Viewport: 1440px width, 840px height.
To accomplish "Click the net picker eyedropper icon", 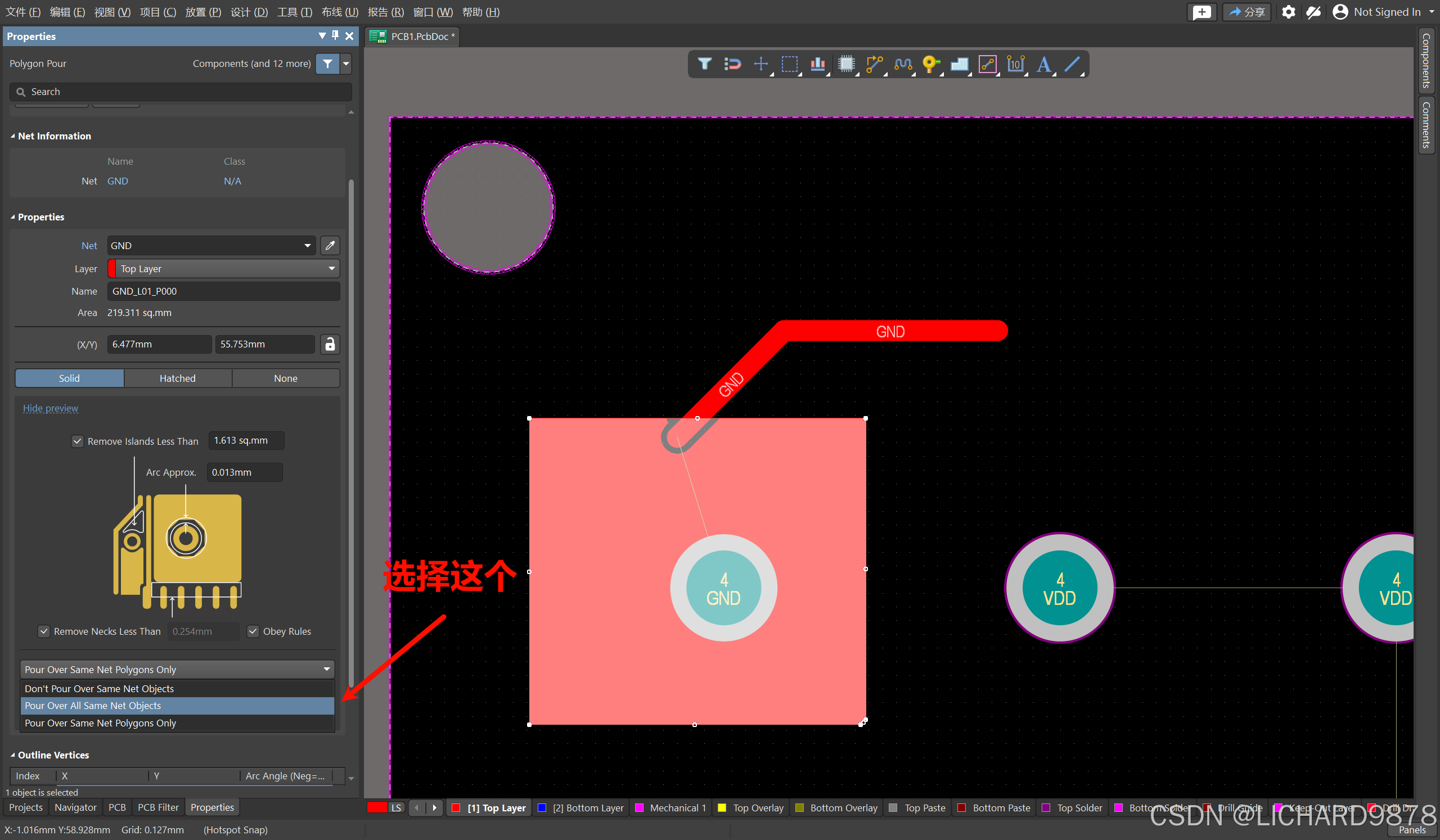I will [x=330, y=246].
